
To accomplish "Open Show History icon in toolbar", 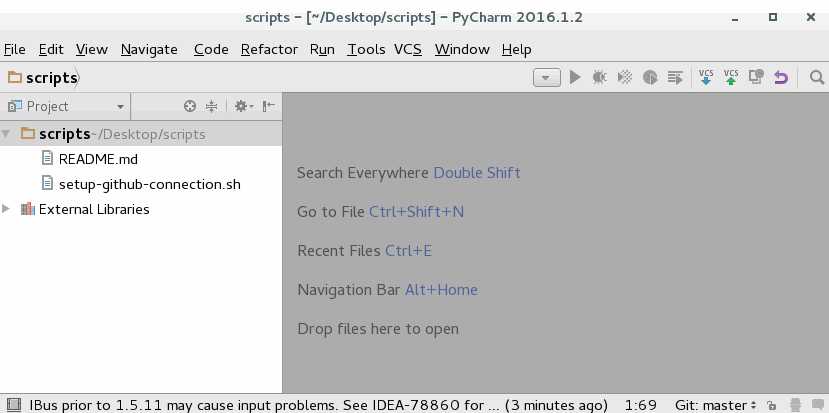I will pyautogui.click(x=756, y=78).
